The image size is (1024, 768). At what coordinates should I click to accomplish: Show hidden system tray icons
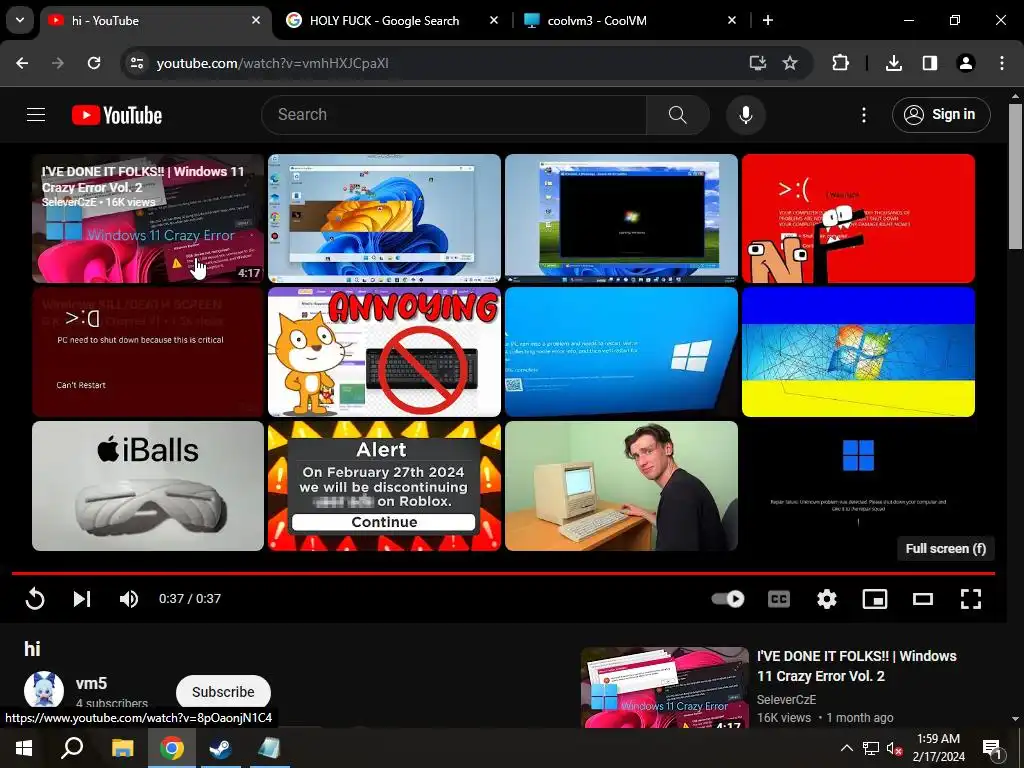click(846, 748)
